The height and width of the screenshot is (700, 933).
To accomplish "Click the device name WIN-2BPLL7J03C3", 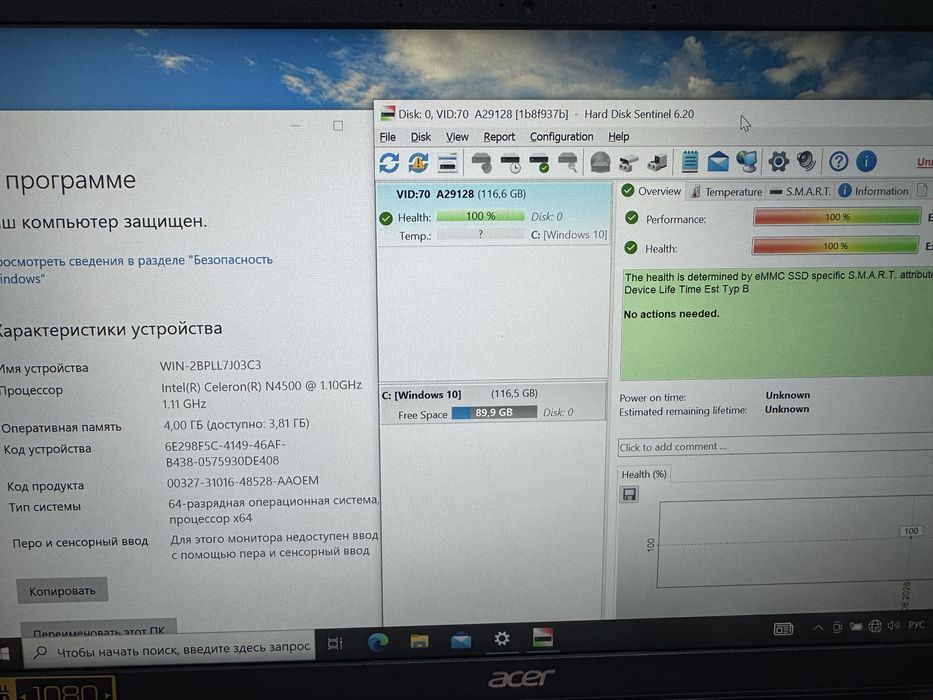I will (211, 365).
